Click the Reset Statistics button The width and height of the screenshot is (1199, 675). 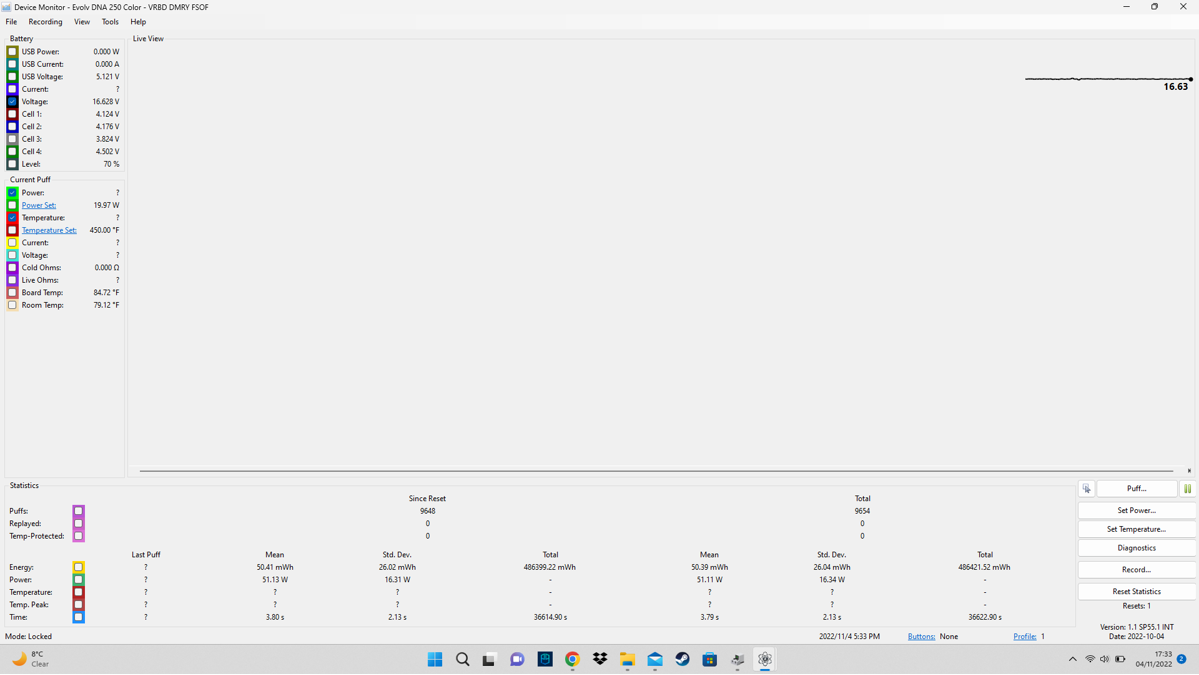click(x=1136, y=591)
